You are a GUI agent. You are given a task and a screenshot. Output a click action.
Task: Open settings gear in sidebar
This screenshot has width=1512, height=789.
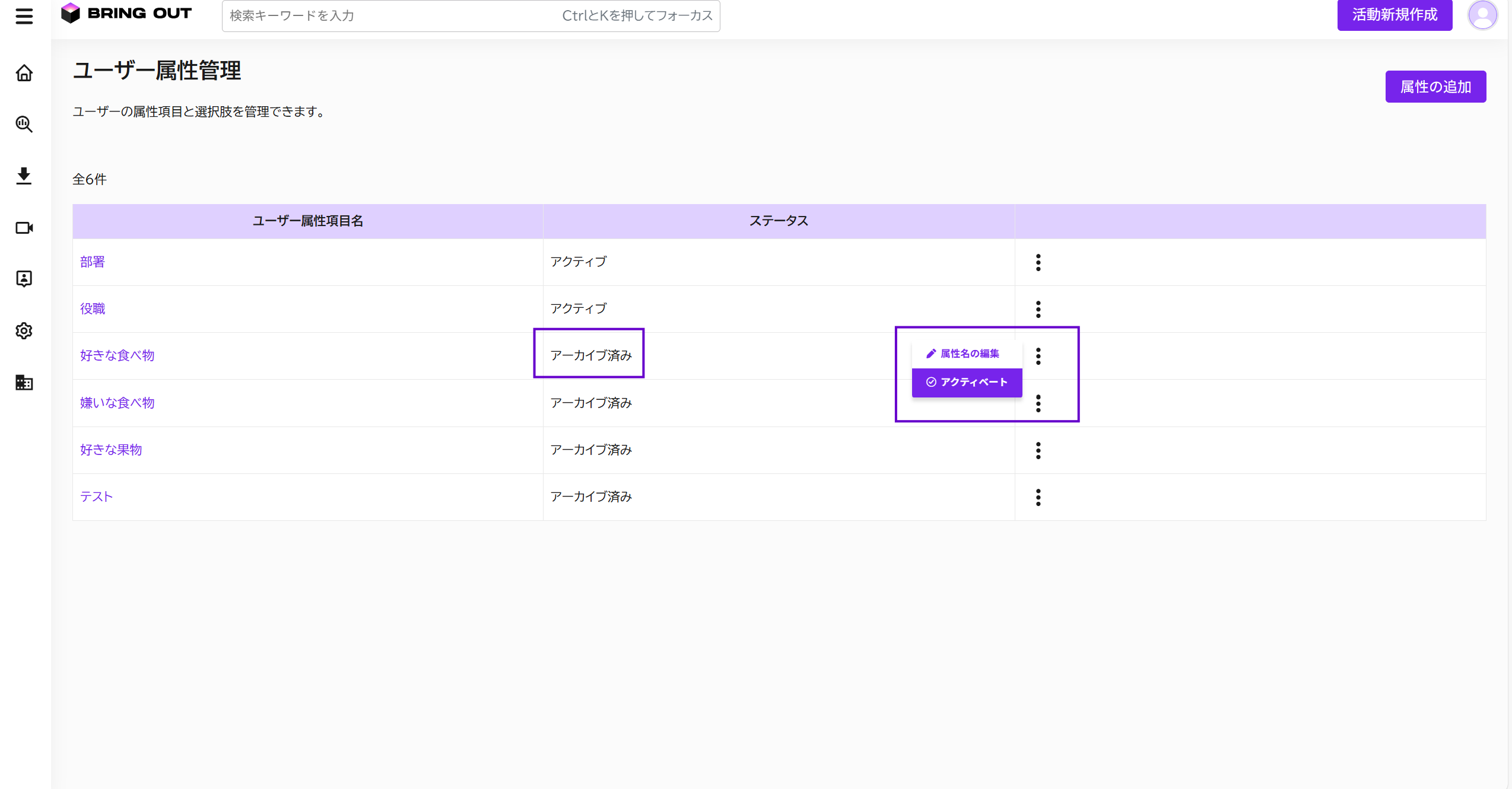pyautogui.click(x=24, y=331)
